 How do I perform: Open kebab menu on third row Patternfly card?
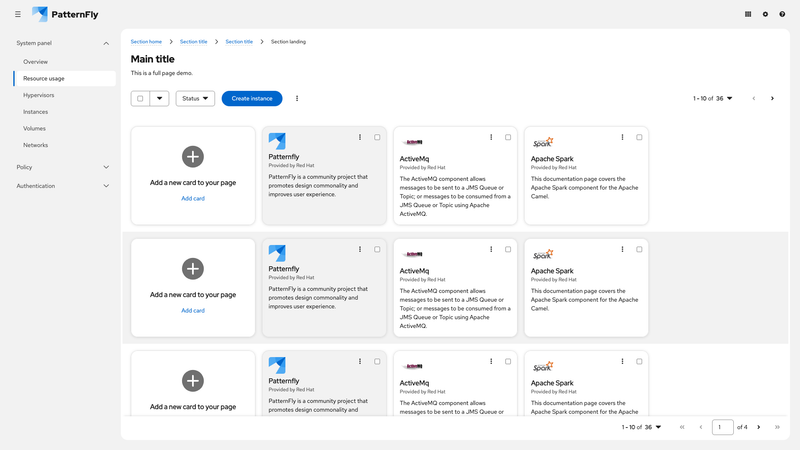360,361
